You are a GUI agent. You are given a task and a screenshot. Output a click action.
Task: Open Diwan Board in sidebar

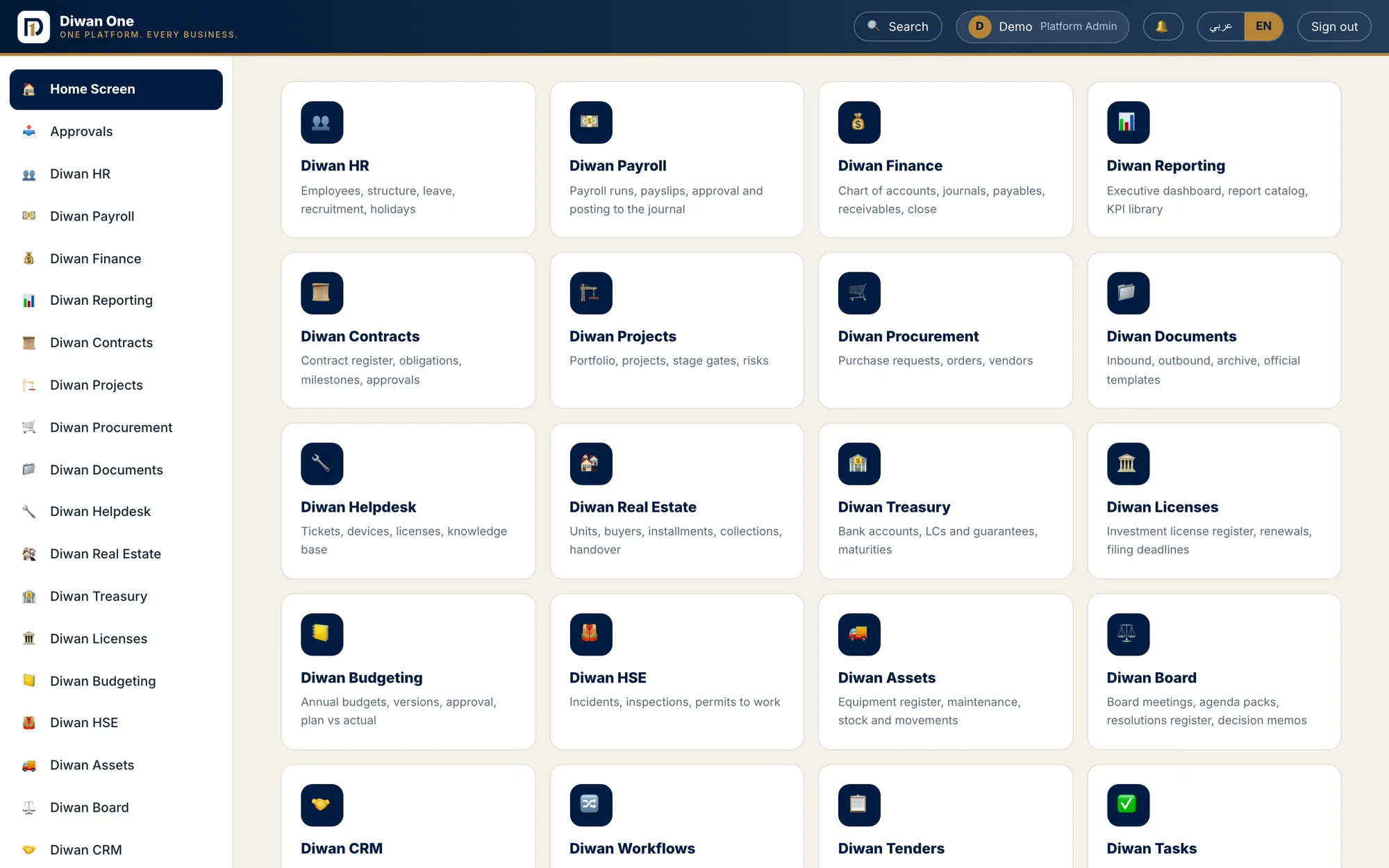coord(116,807)
